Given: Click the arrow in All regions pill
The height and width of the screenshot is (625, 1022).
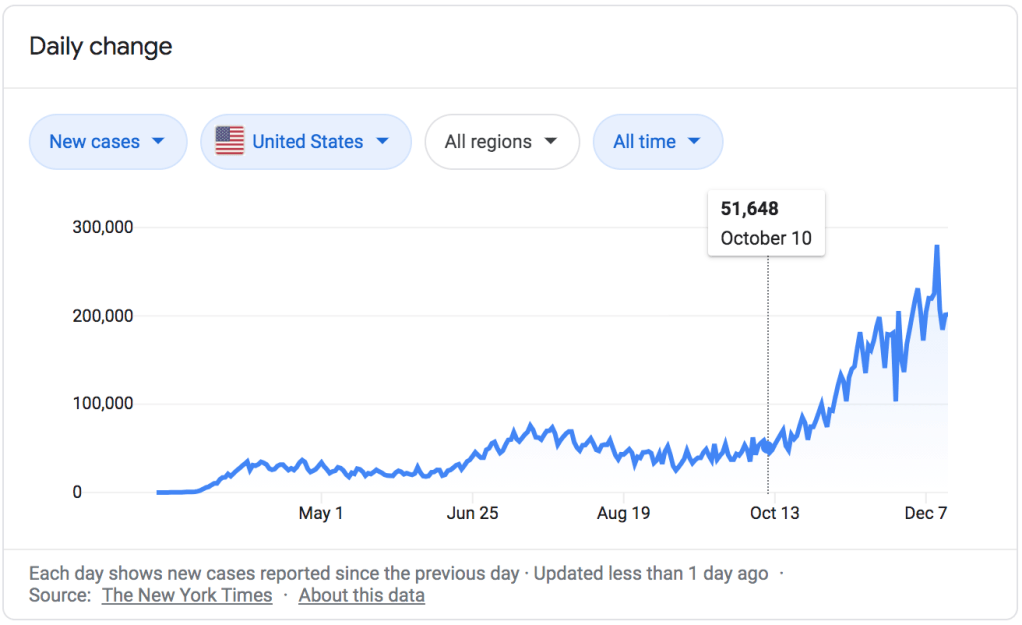Looking at the screenshot, I should coord(550,141).
